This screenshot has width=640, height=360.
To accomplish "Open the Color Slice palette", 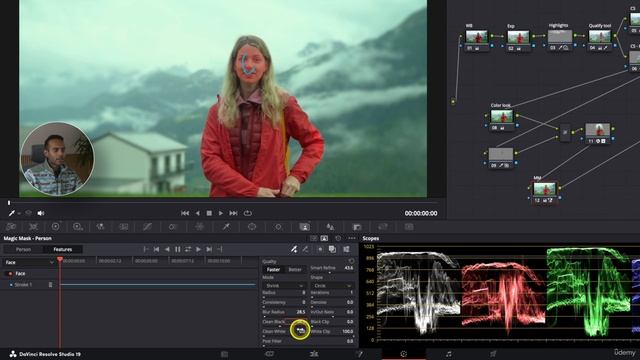I will pyautogui.click(x=200, y=227).
